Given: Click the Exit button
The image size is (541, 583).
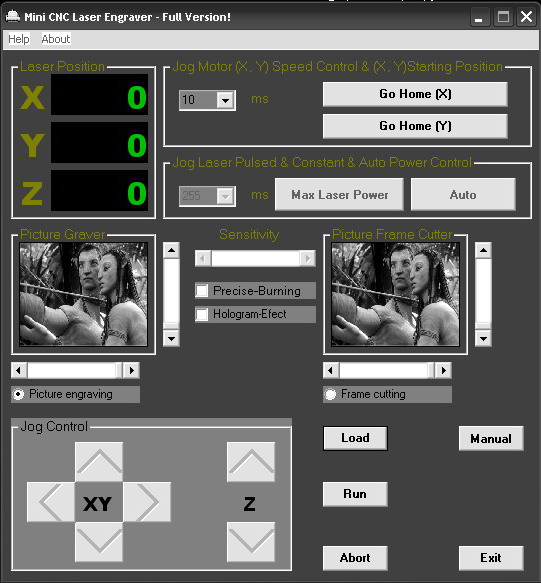Looking at the screenshot, I should (x=491, y=558).
